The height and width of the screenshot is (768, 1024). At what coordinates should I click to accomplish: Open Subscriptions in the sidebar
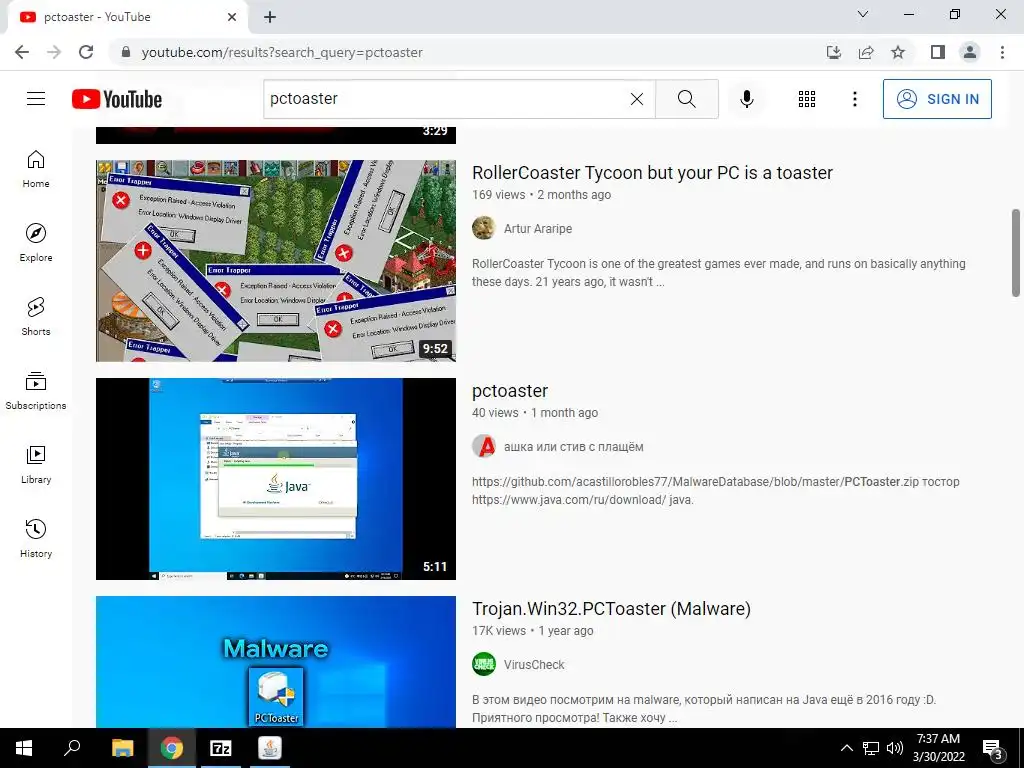click(x=36, y=390)
